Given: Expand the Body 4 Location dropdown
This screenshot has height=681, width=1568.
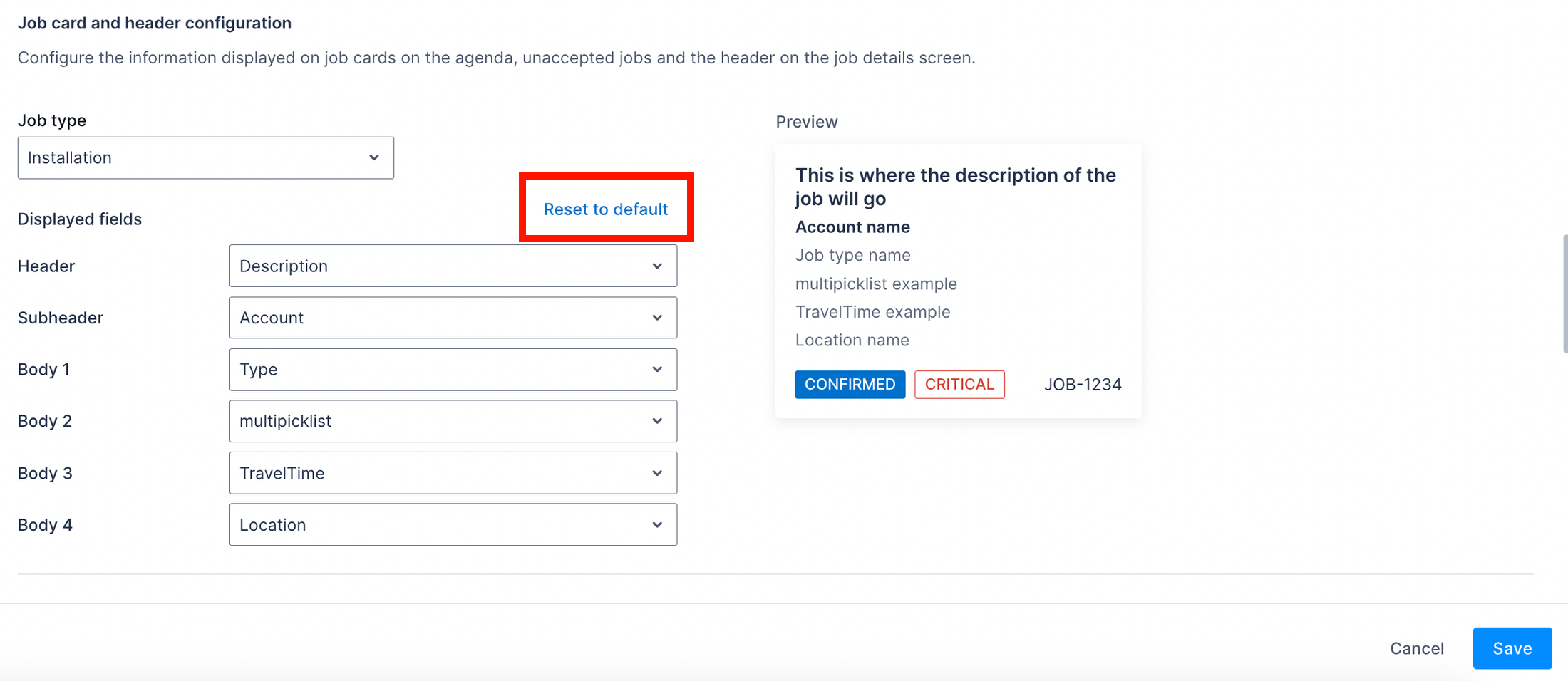Looking at the screenshot, I should [x=453, y=525].
